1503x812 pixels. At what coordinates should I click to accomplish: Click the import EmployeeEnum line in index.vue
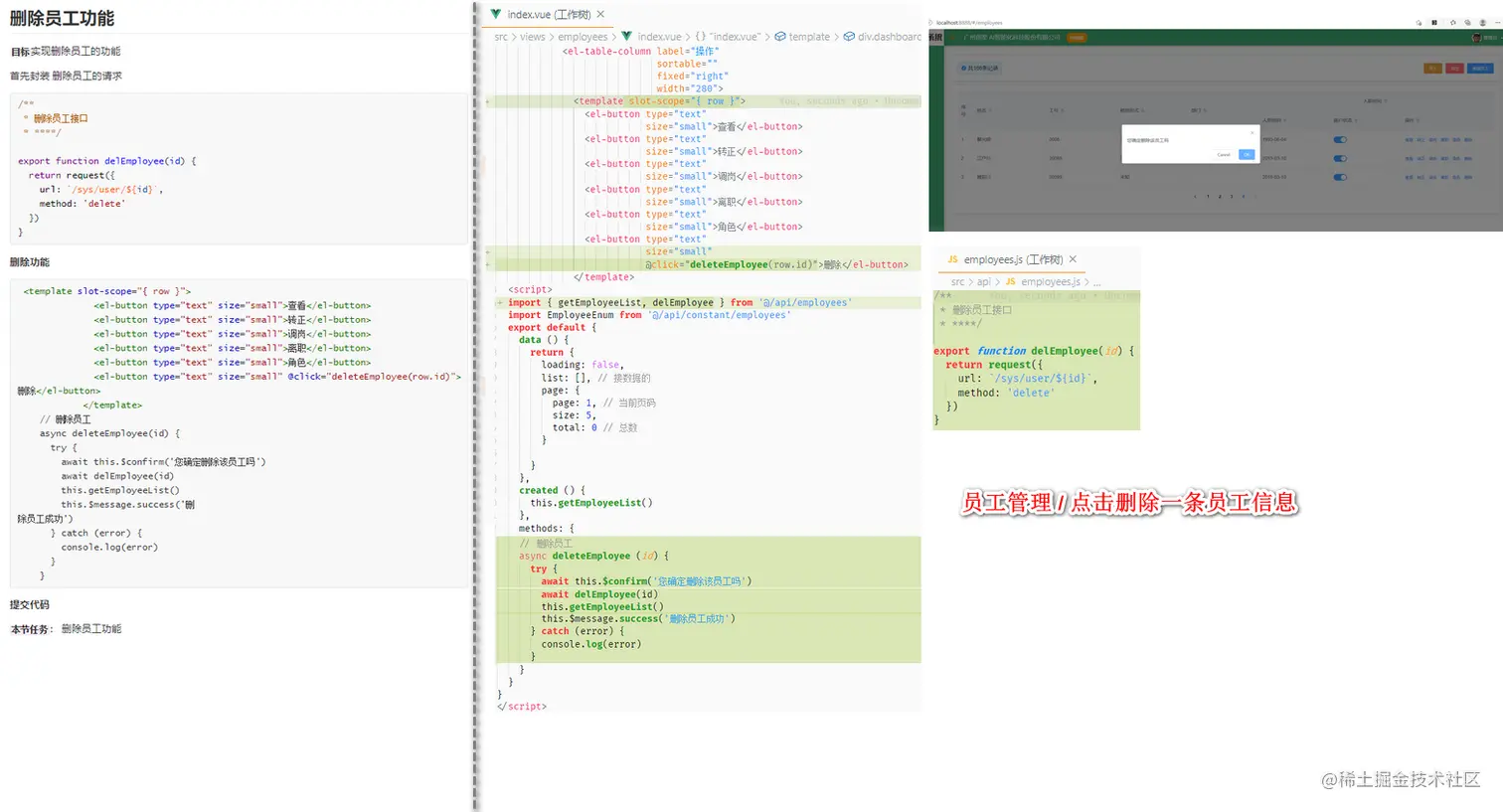click(650, 315)
